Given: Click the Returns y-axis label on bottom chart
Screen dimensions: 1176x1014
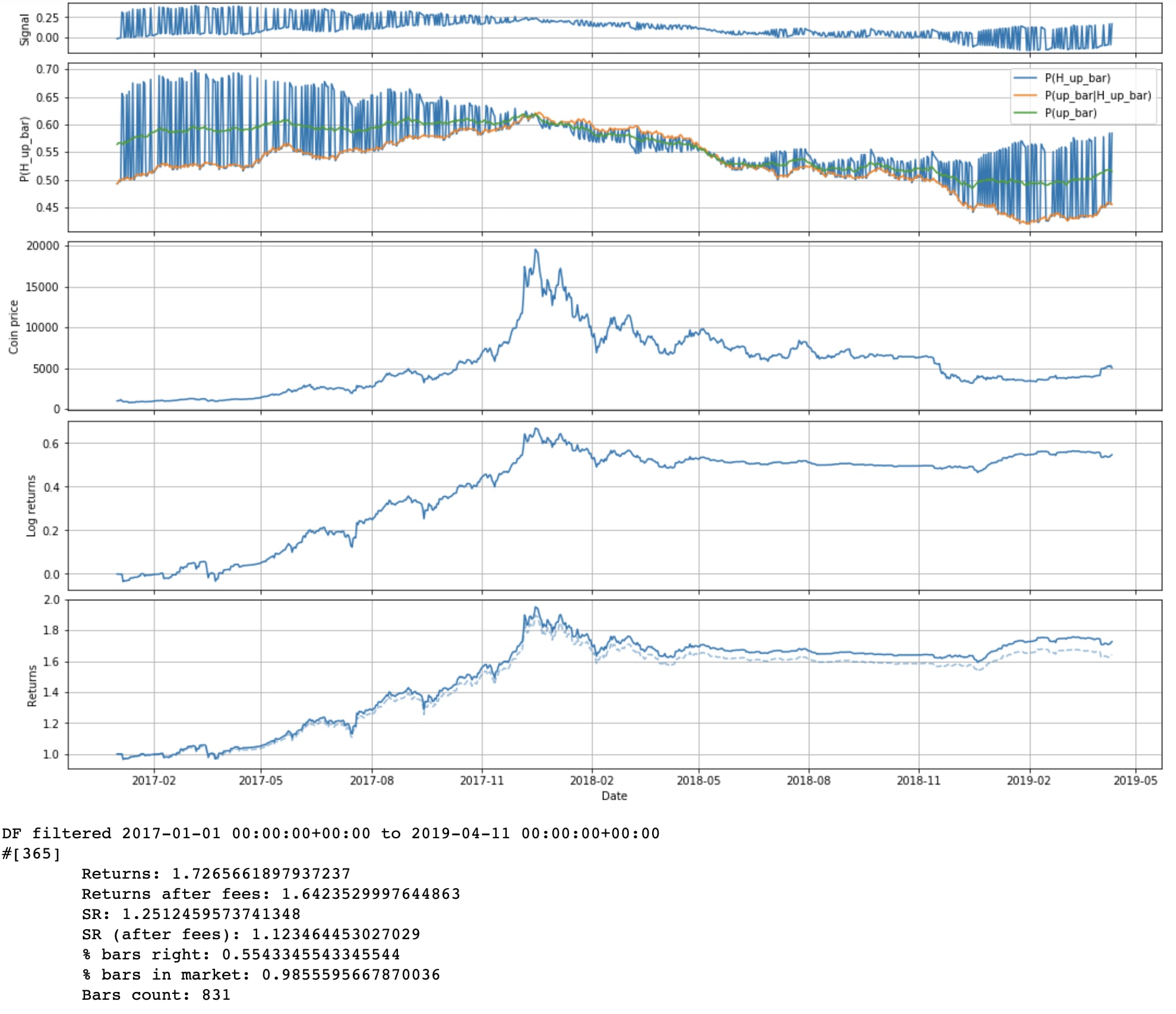Looking at the screenshot, I should pos(31,686).
